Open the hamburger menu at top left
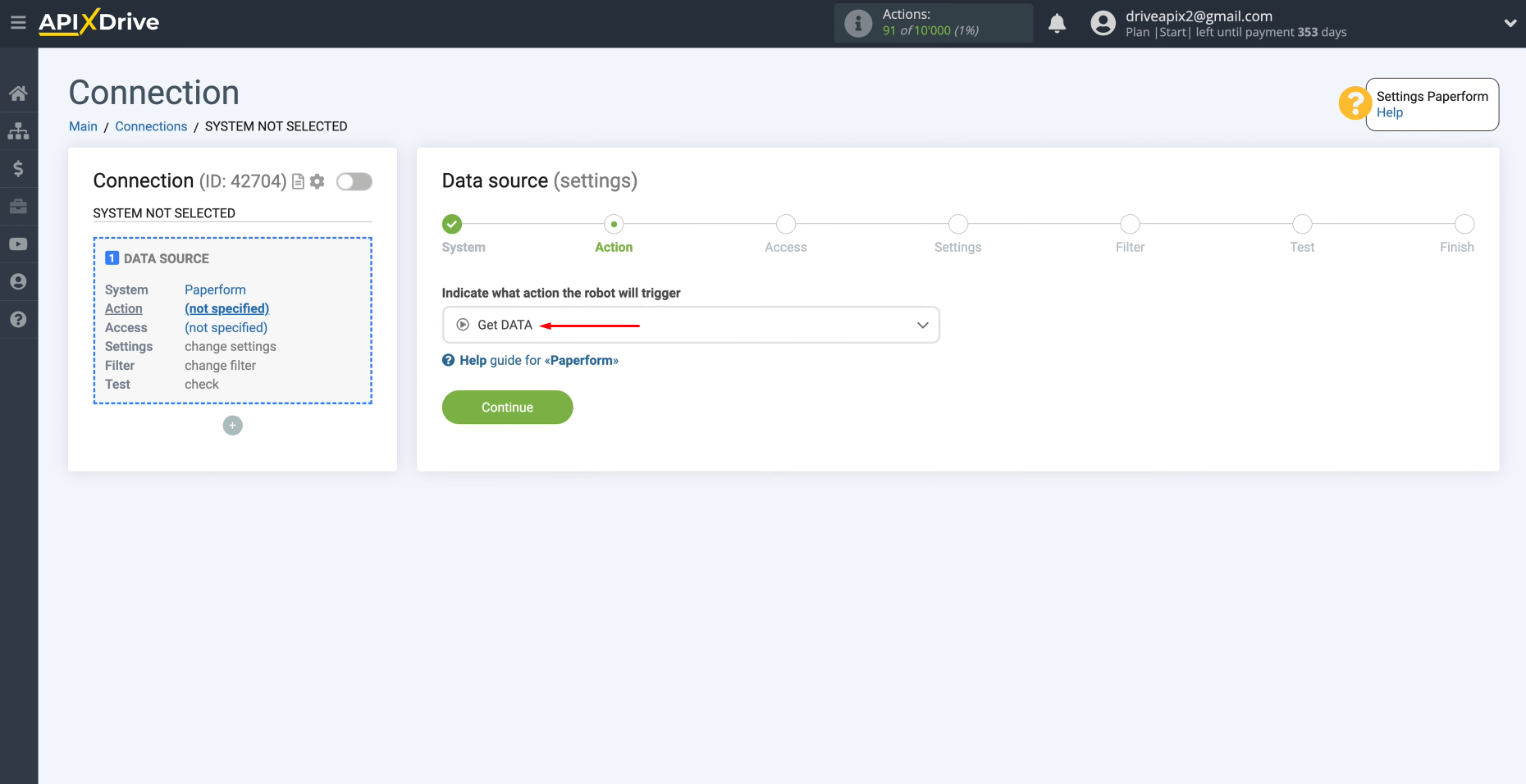Viewport: 1526px width, 784px height. (x=18, y=22)
